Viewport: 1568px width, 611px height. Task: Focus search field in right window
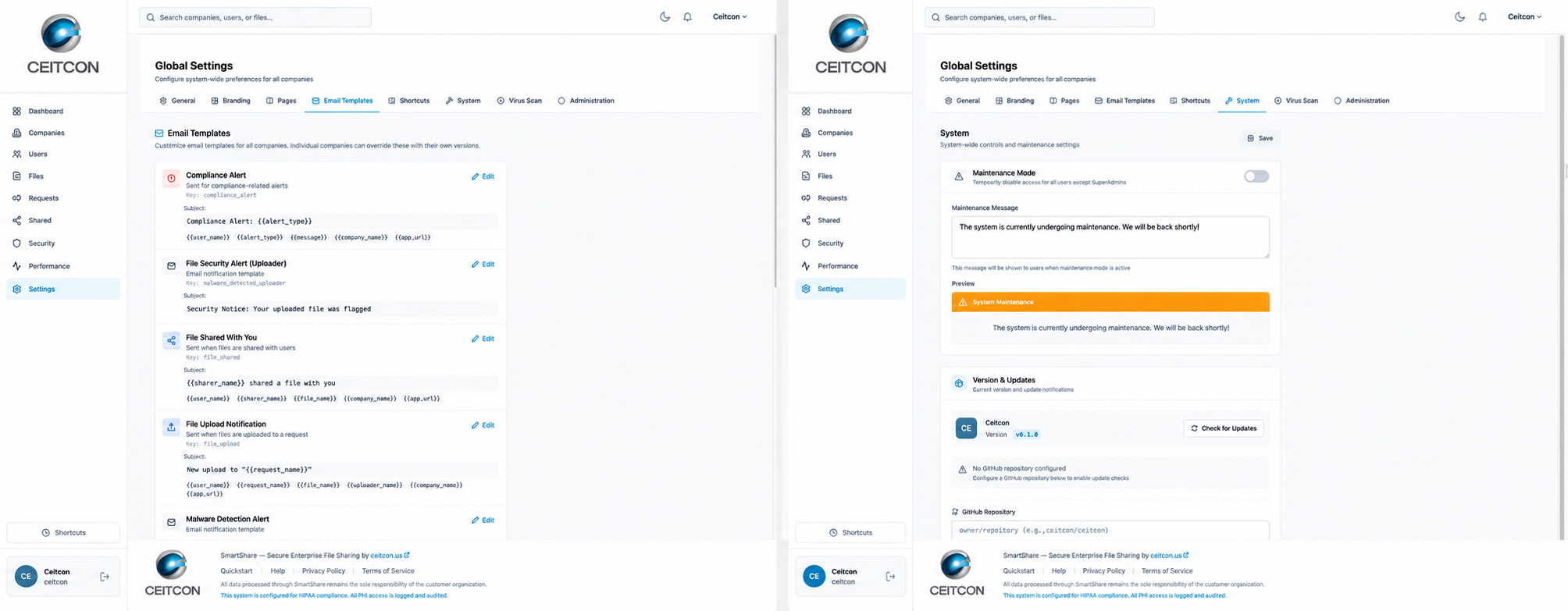pyautogui.click(x=1039, y=17)
